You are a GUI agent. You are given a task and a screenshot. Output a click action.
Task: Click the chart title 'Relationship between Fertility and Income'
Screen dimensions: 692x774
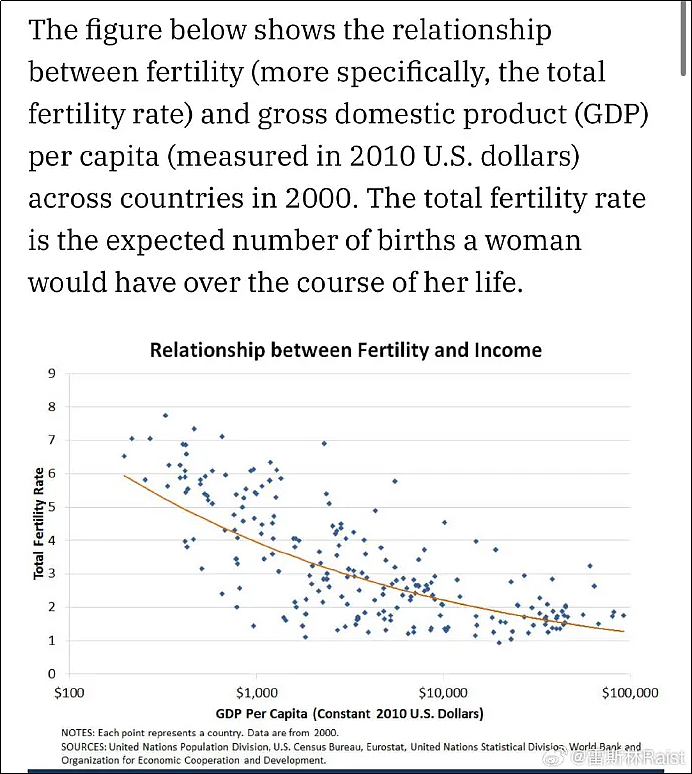click(346, 350)
